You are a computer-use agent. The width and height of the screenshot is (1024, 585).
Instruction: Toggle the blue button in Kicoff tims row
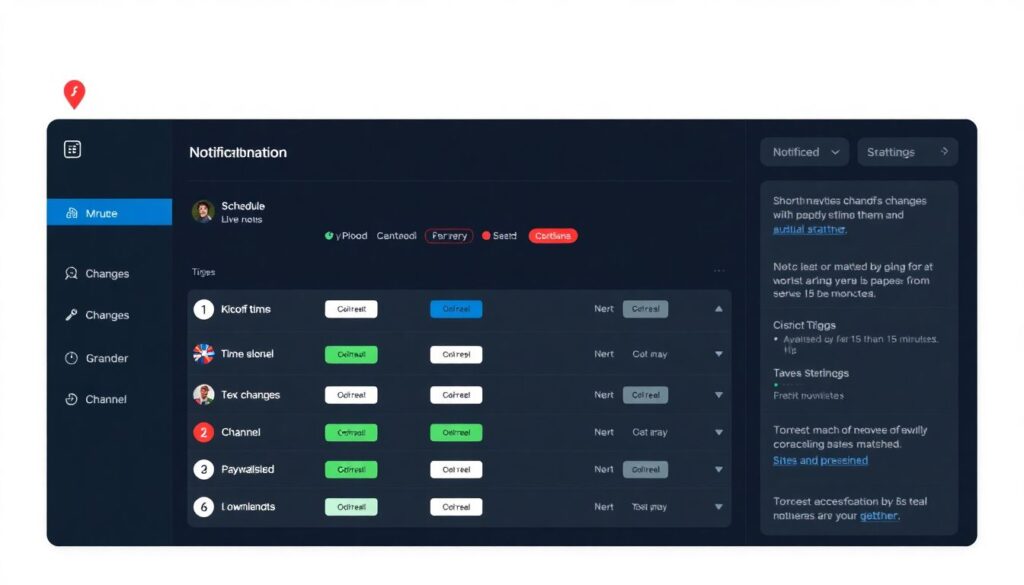click(456, 309)
